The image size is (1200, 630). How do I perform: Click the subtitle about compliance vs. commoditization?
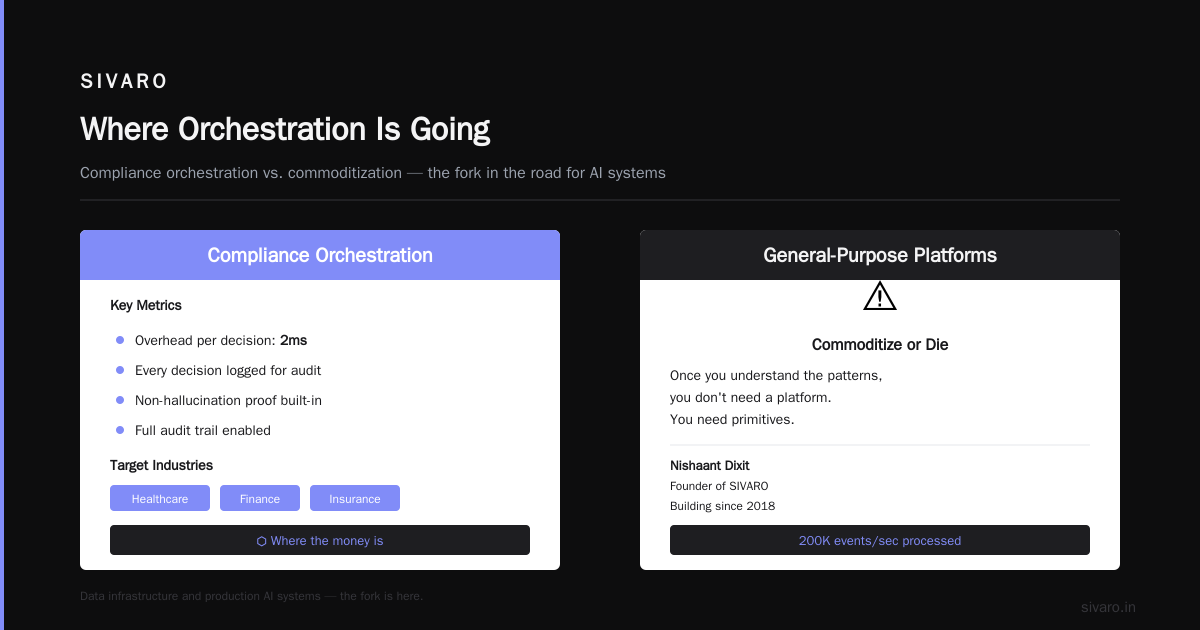tap(373, 173)
